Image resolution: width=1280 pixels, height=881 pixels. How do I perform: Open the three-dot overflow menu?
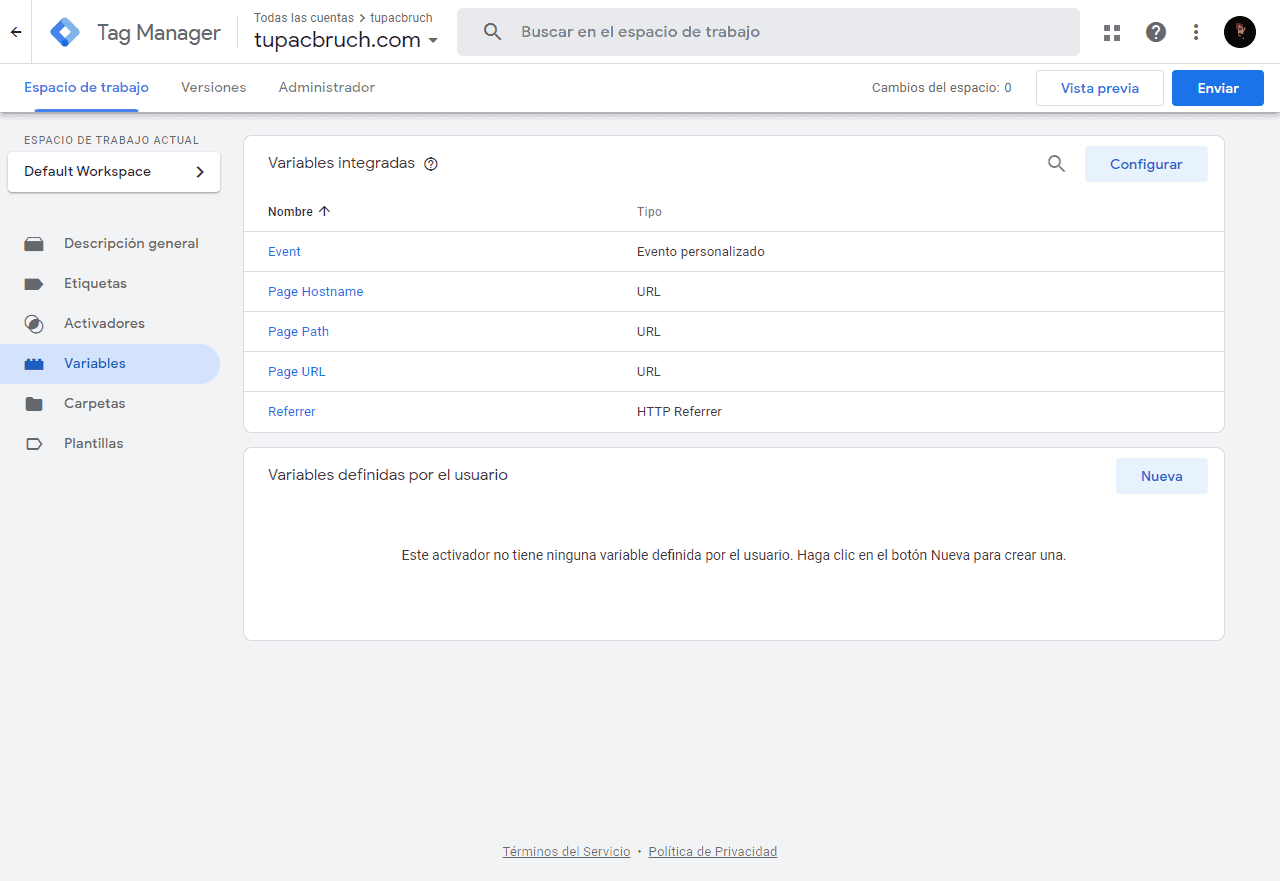click(1196, 32)
